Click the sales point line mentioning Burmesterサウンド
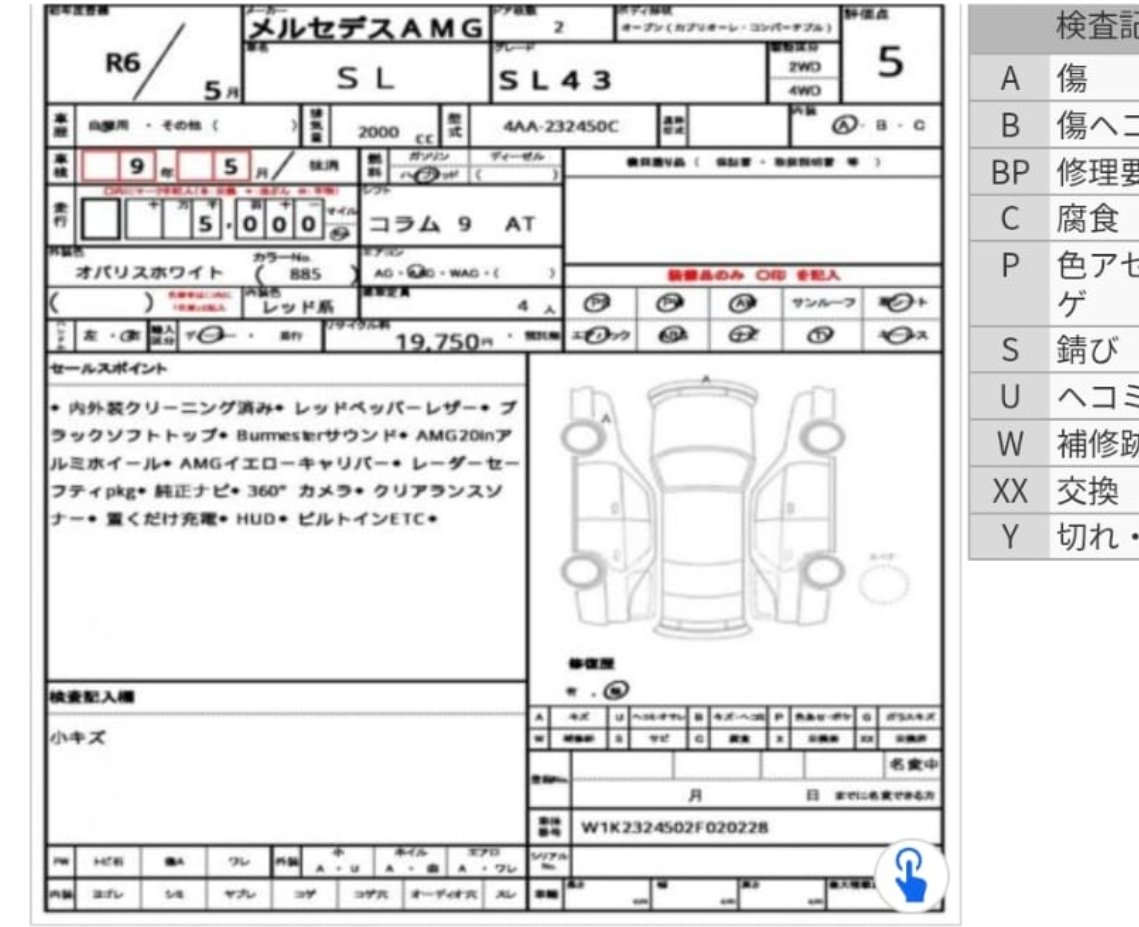The image size is (1139, 927). tap(283, 436)
